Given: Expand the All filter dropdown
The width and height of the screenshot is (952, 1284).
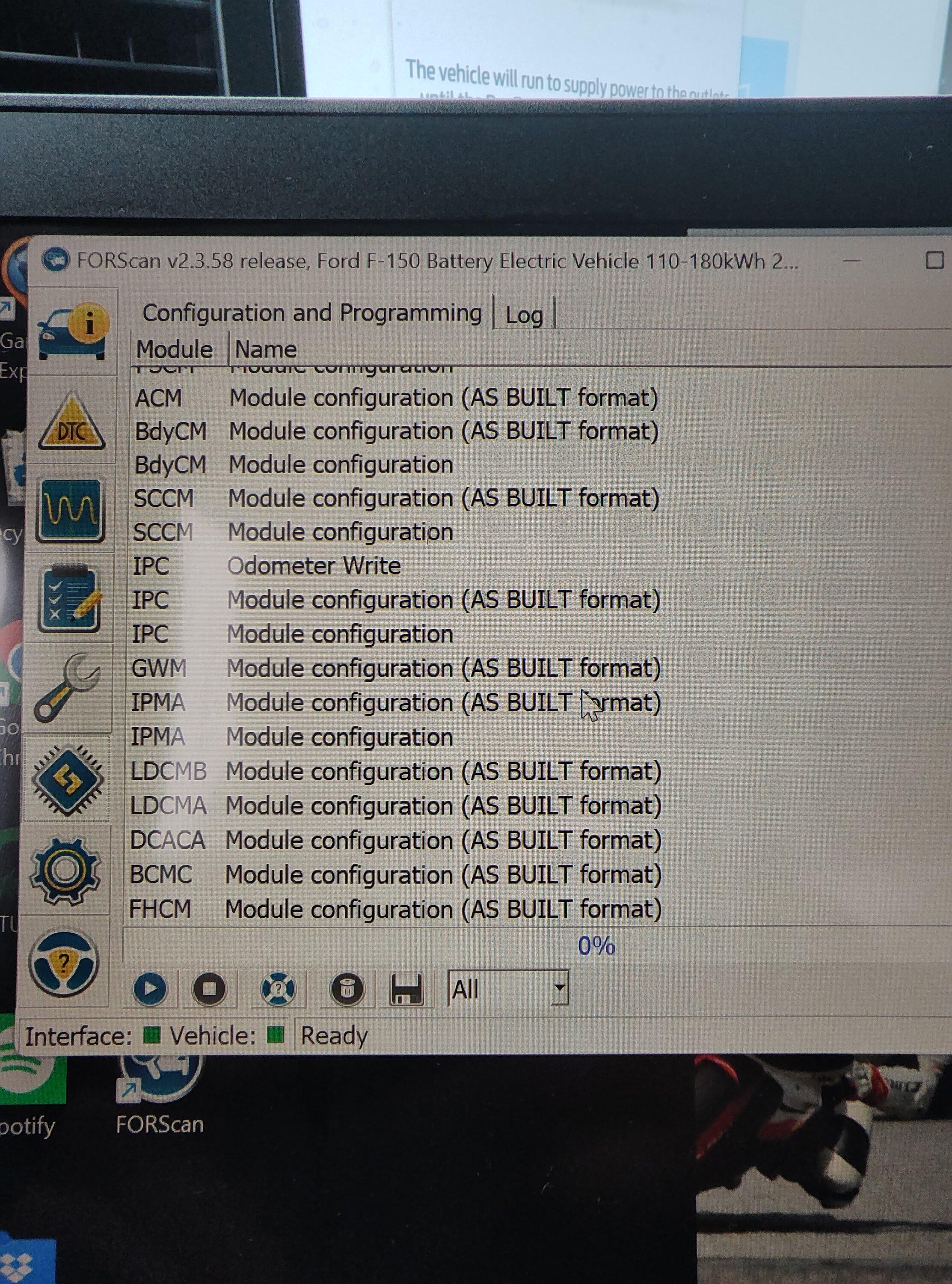Looking at the screenshot, I should [558, 988].
